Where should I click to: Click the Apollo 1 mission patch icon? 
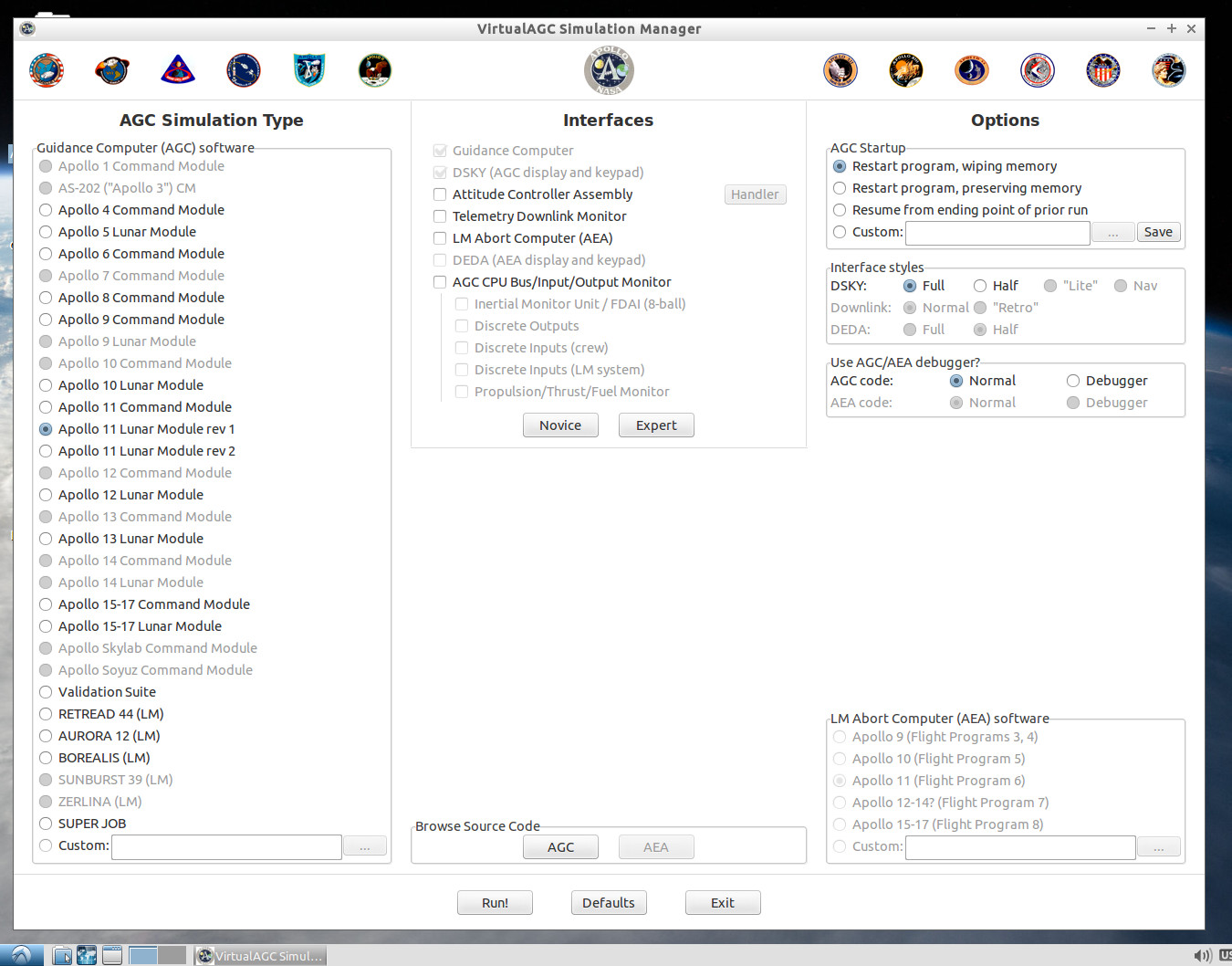(47, 70)
